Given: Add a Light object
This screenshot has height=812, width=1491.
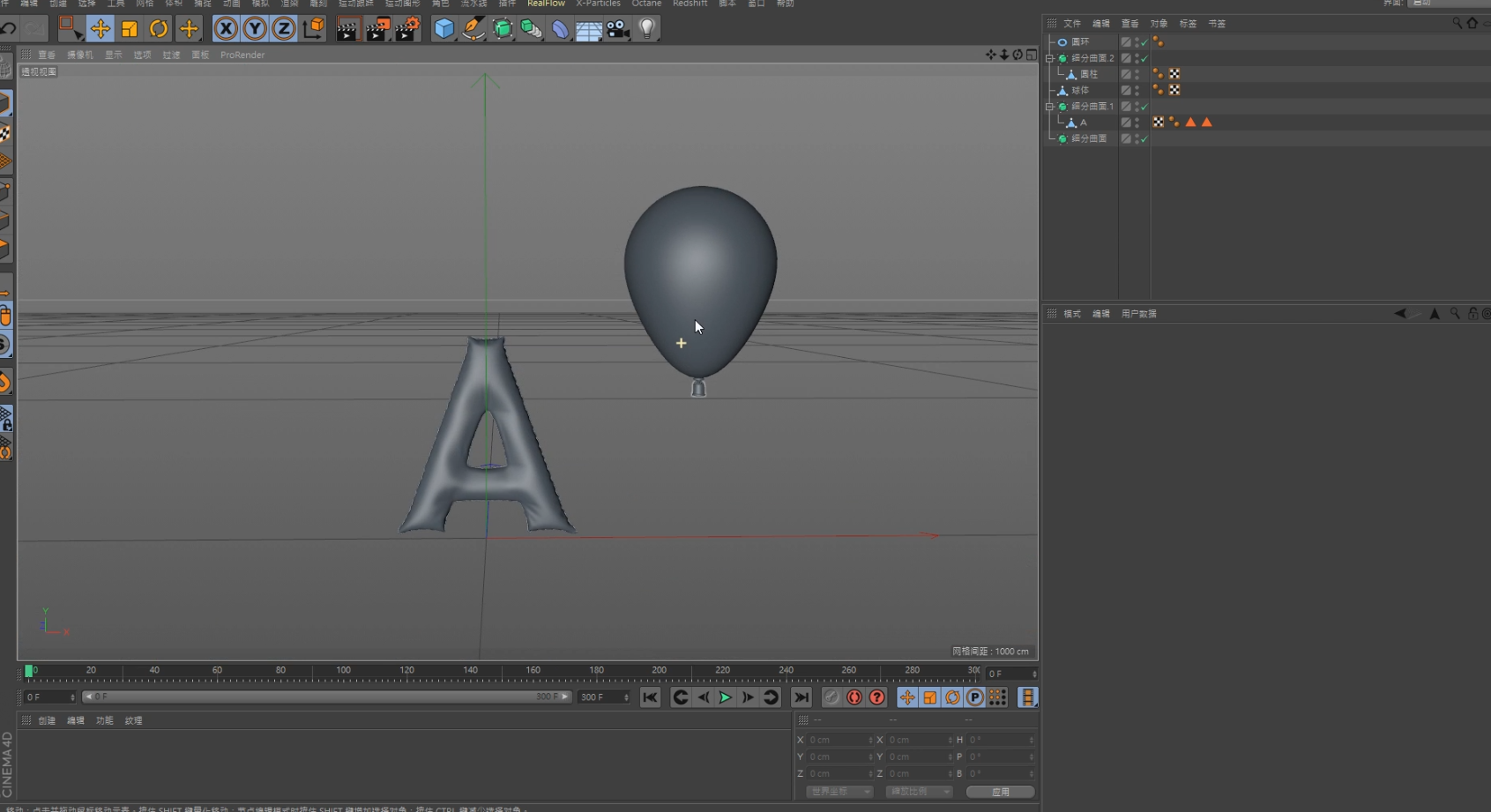Looking at the screenshot, I should point(647,29).
